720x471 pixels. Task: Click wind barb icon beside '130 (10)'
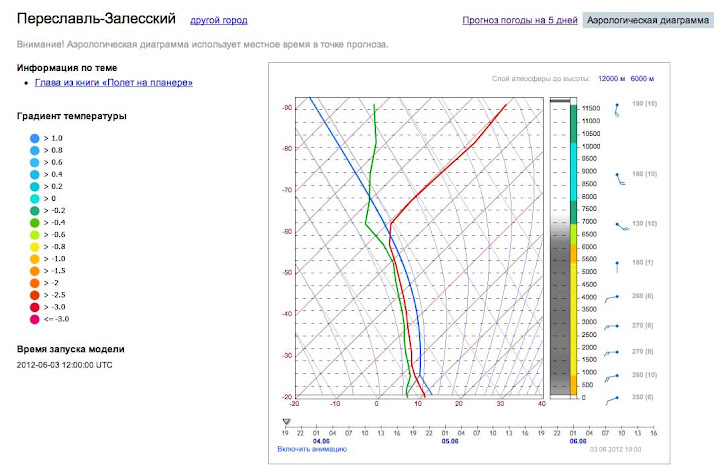622,226
